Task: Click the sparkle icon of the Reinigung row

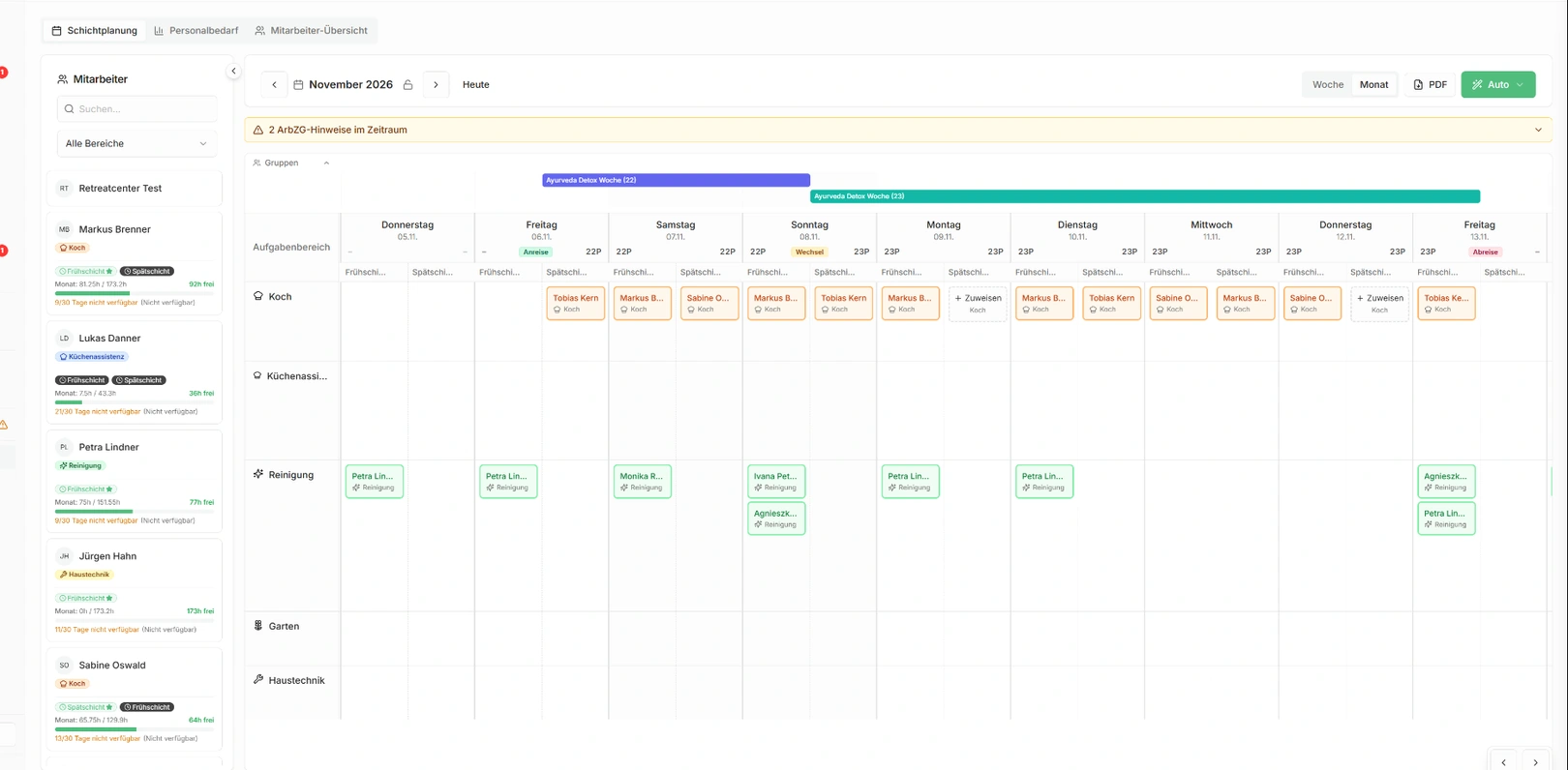Action: (x=258, y=474)
